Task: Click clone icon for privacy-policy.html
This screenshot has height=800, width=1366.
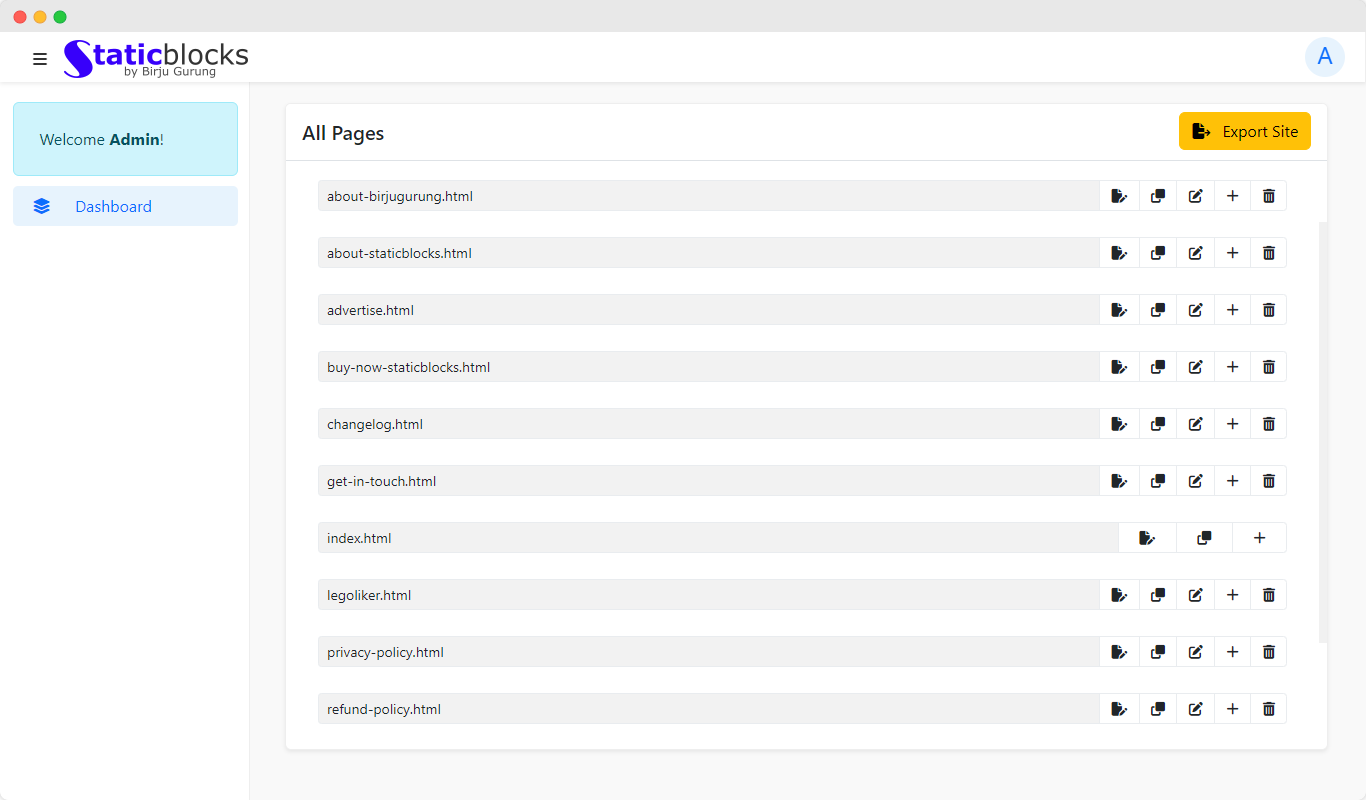Action: (1158, 652)
